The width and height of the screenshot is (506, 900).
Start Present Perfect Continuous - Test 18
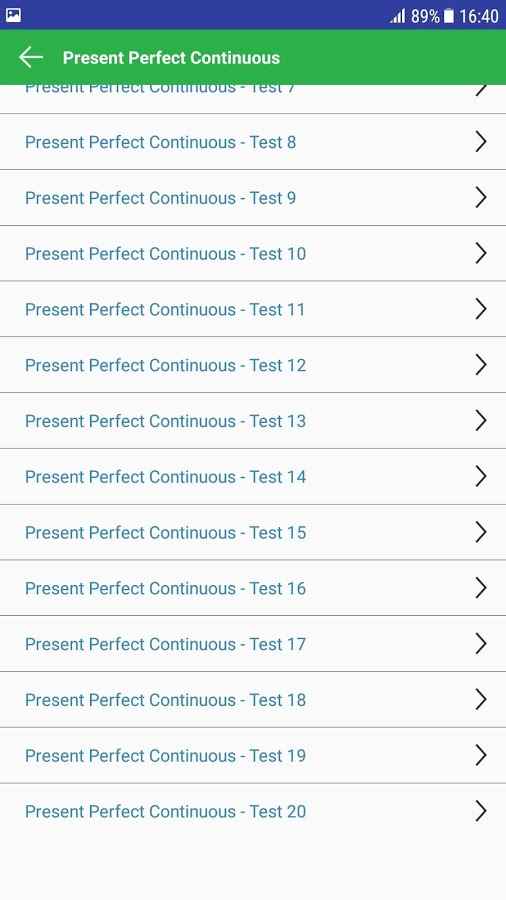pos(253,700)
